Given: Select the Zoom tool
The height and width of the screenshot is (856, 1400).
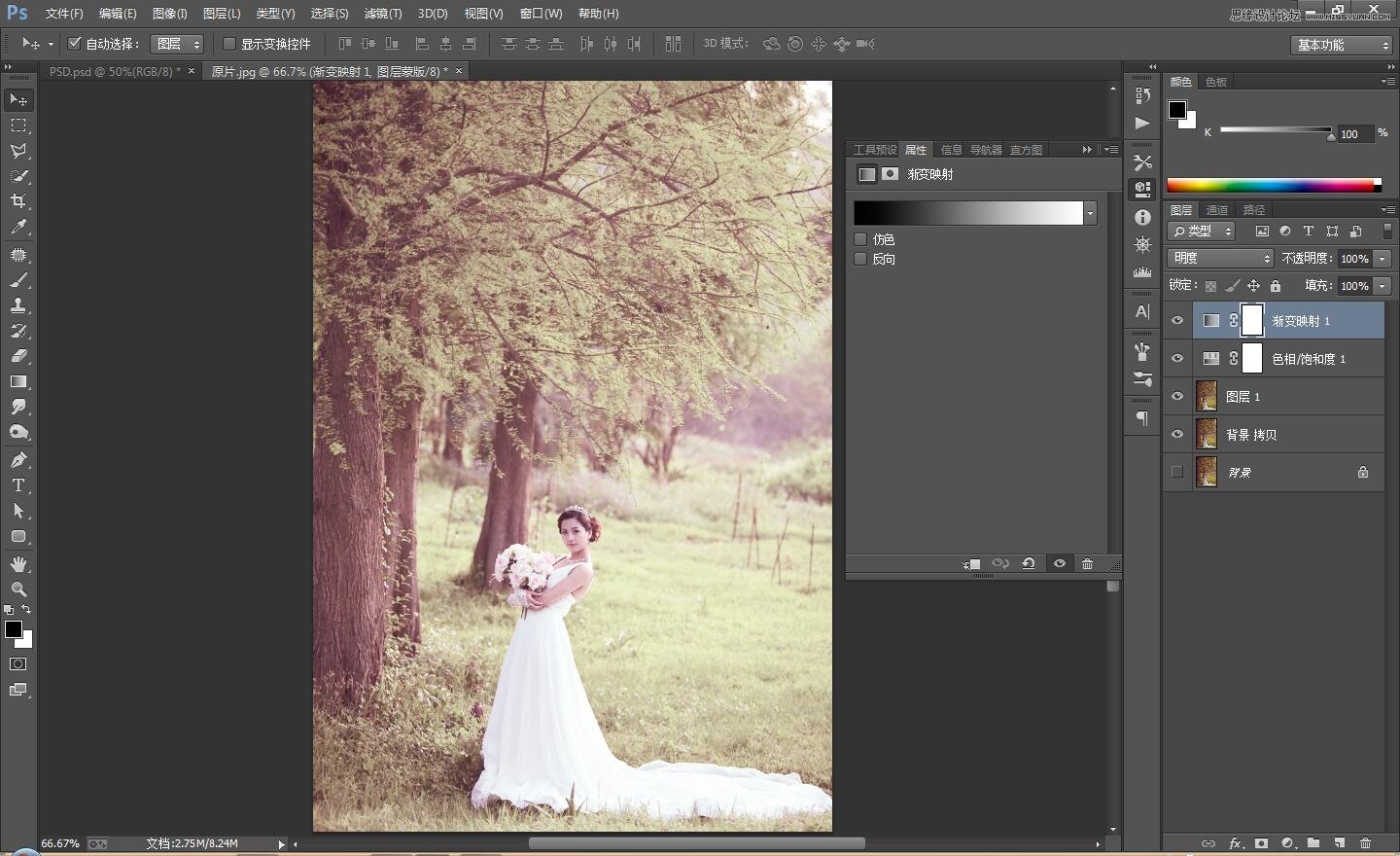Looking at the screenshot, I should click(x=18, y=589).
